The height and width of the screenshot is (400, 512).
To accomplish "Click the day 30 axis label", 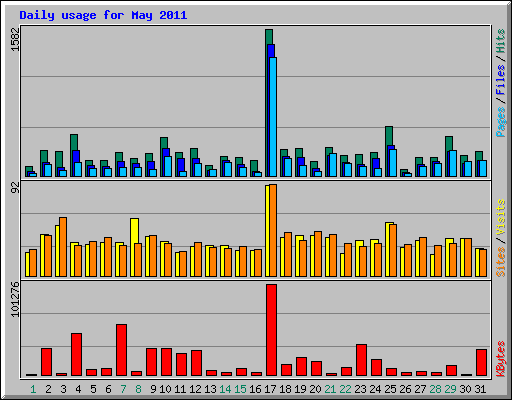I will (x=465, y=389).
